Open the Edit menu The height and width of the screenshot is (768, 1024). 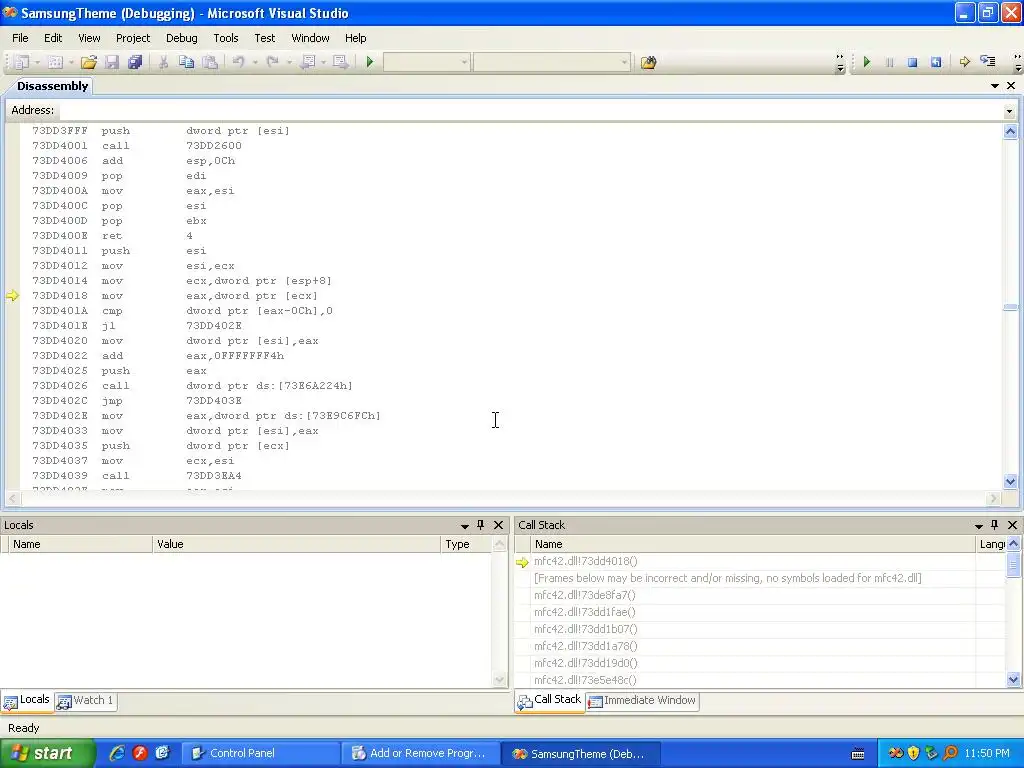click(x=53, y=38)
